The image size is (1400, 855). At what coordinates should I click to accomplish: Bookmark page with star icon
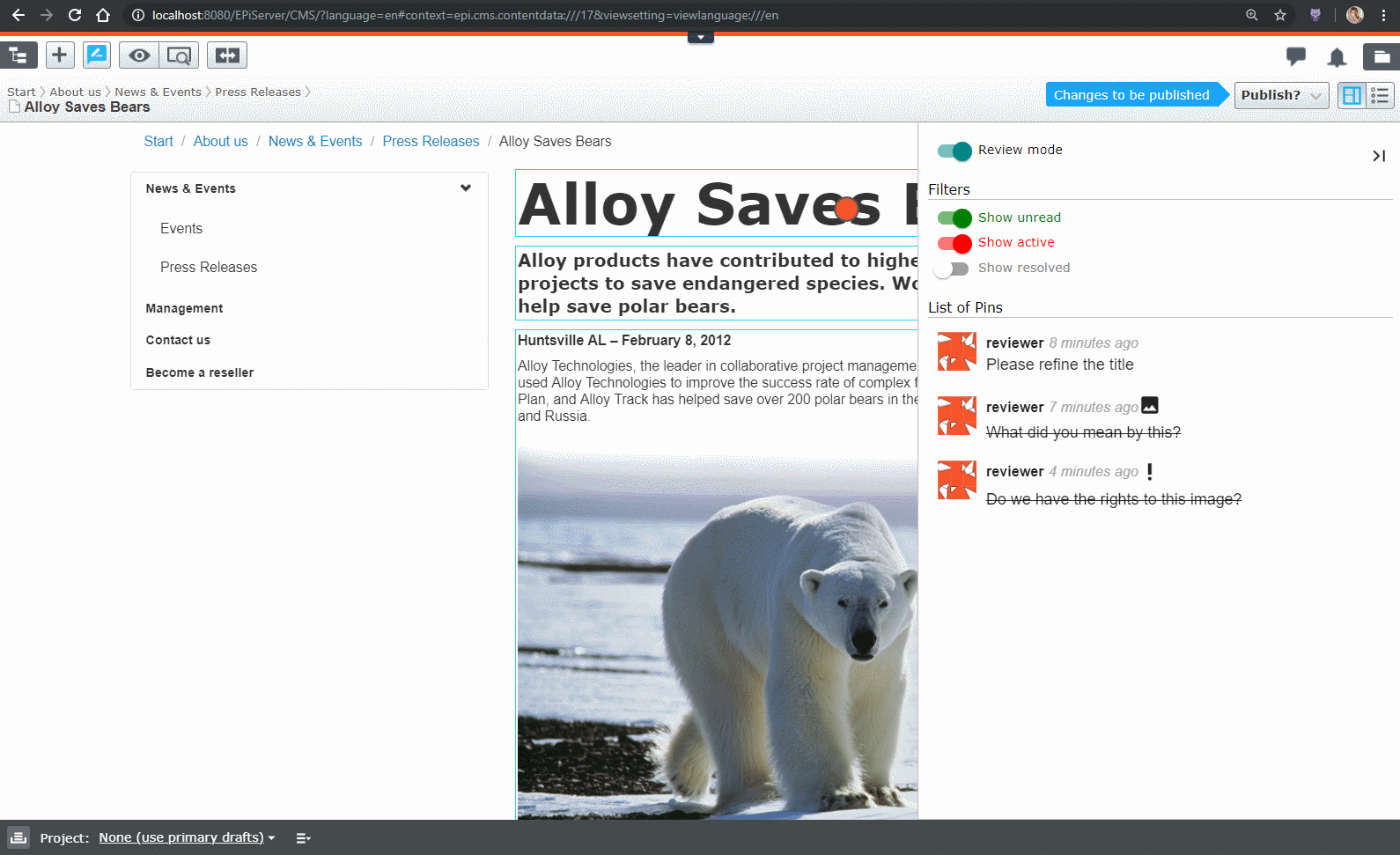[x=1280, y=15]
